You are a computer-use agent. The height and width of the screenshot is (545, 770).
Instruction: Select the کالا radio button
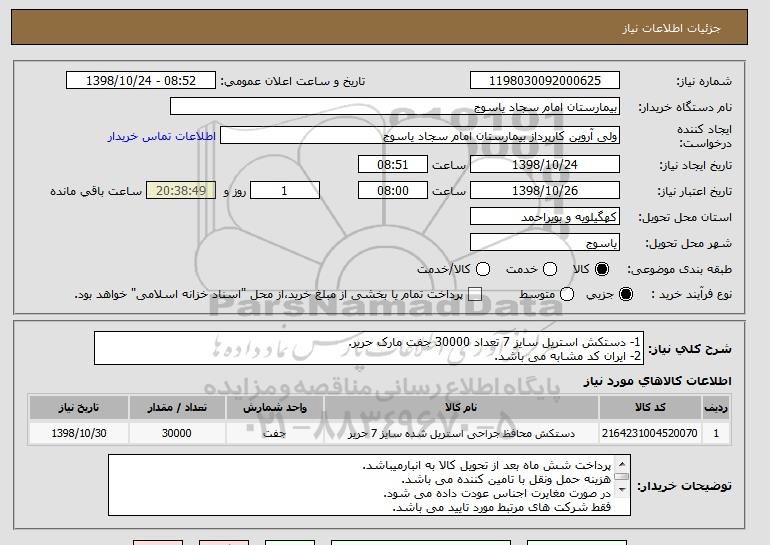point(602,269)
